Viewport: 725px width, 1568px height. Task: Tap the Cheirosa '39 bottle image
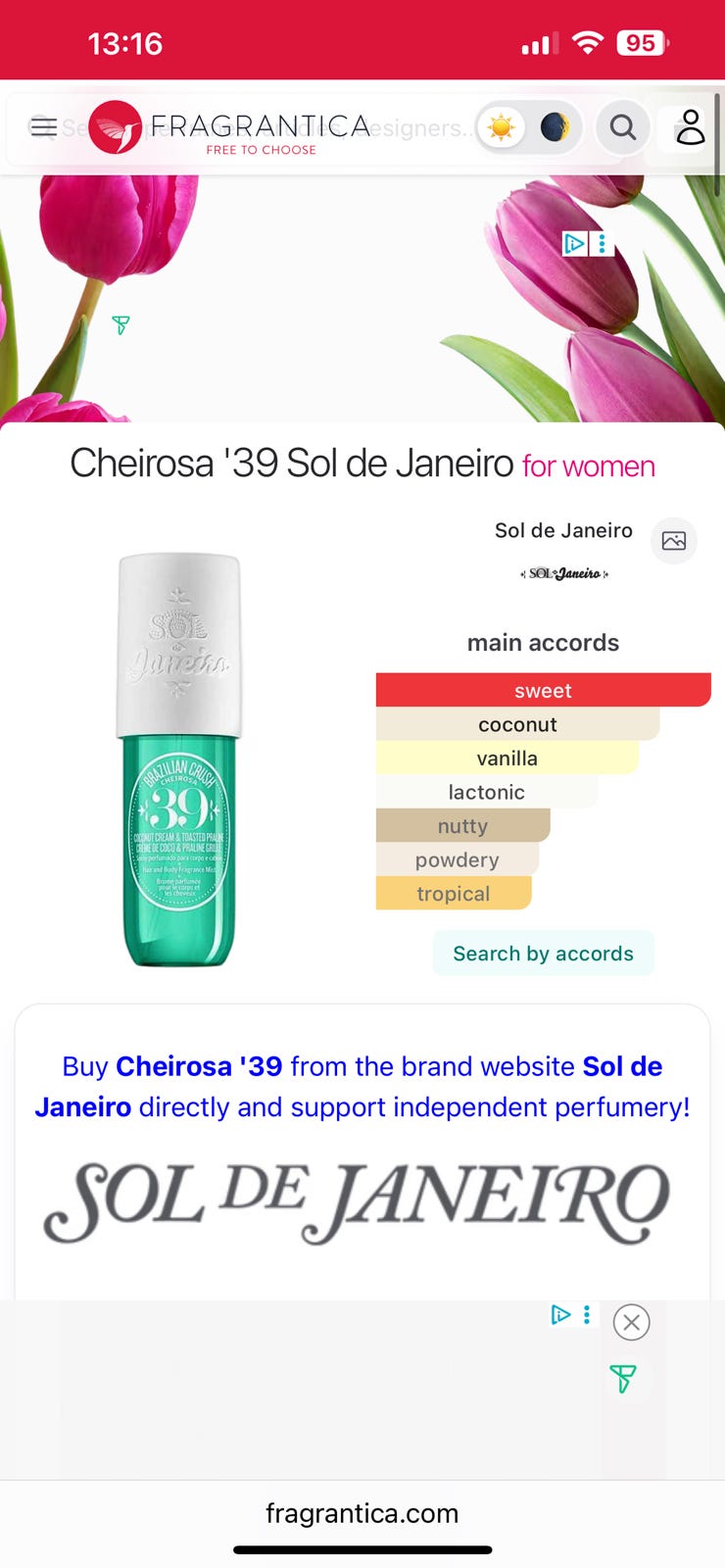click(178, 759)
